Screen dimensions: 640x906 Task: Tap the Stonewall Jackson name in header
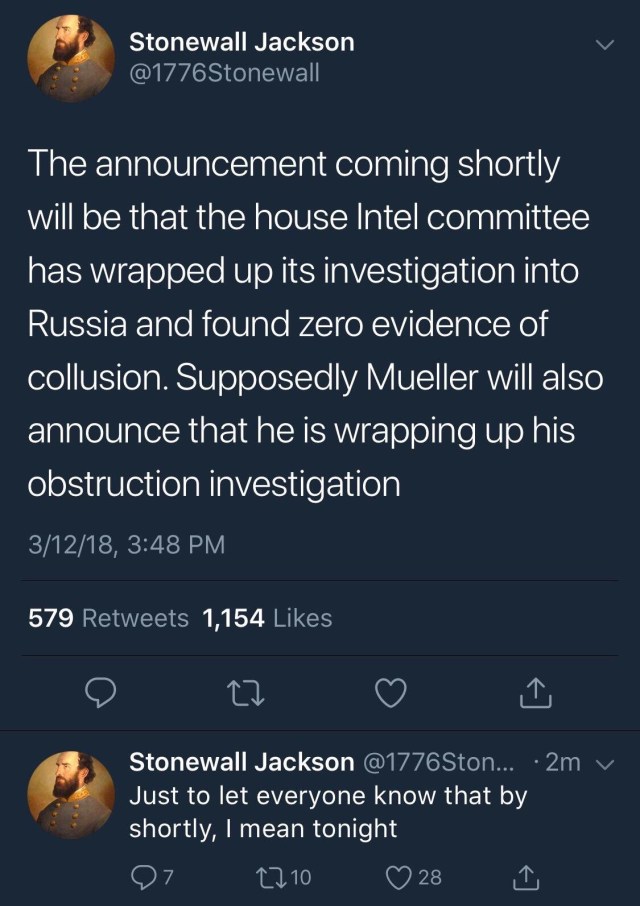[x=241, y=42]
